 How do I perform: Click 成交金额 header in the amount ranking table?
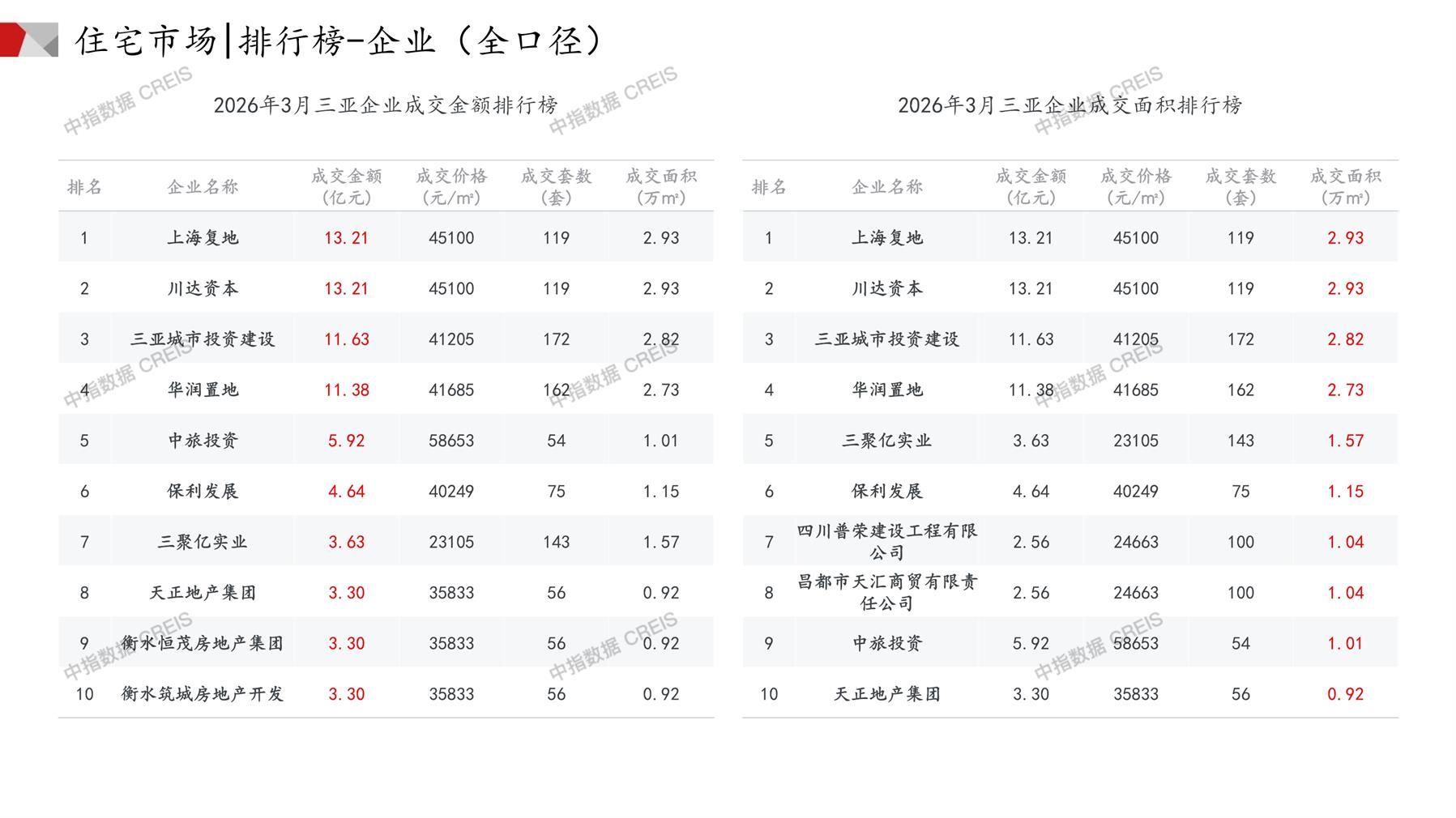pos(346,186)
